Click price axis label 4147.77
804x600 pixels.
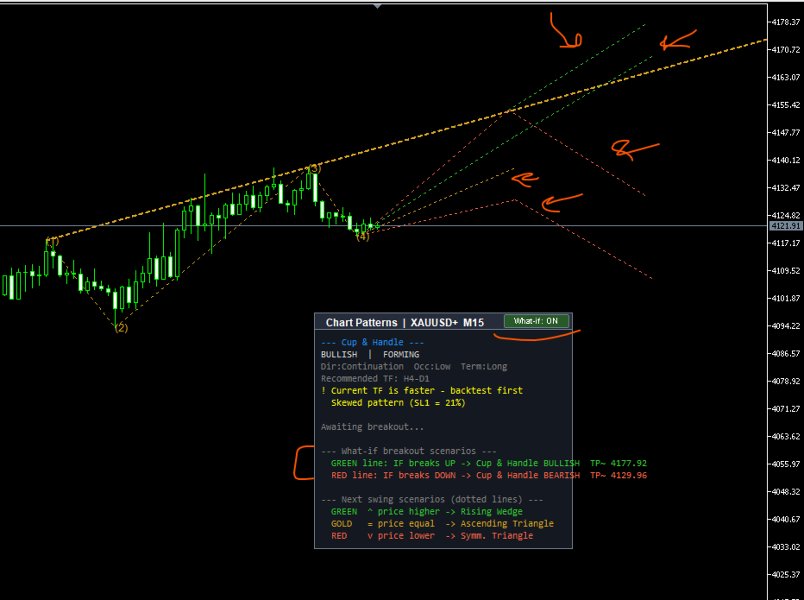[786, 133]
